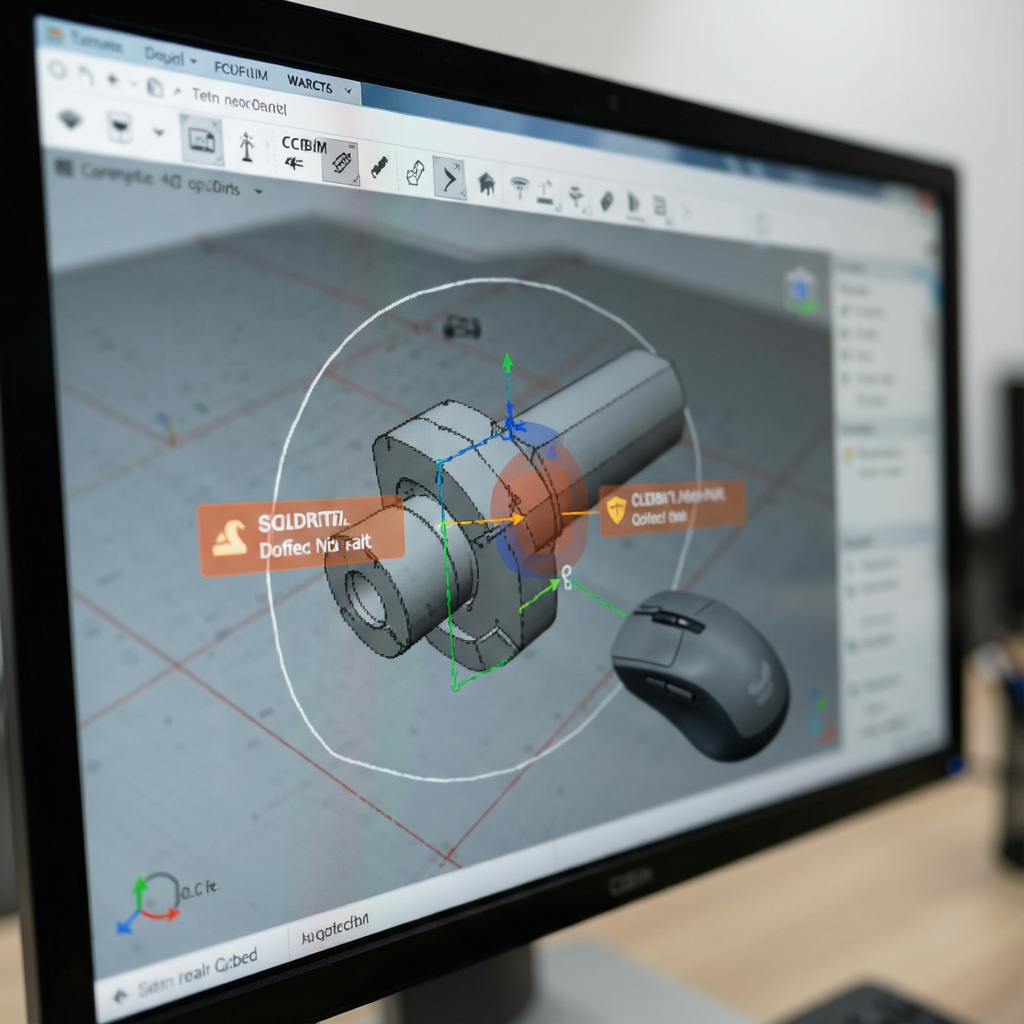Click the 'augotedhn' status bar entry
The image size is (1024, 1024).
point(335,929)
